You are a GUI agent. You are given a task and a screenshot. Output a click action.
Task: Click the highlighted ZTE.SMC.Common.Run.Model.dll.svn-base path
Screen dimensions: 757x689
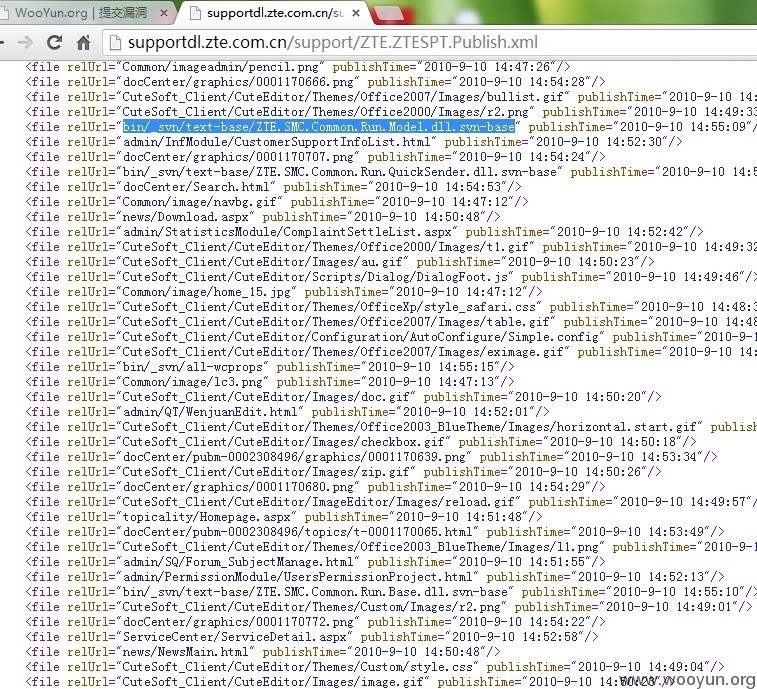319,127
